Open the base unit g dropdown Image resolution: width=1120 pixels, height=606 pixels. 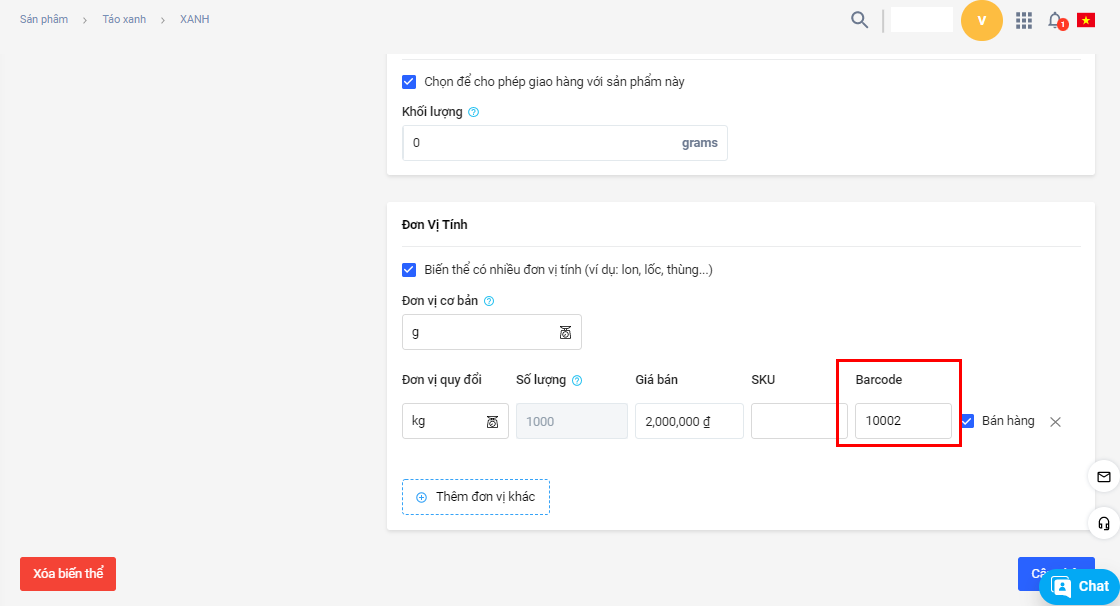click(491, 332)
